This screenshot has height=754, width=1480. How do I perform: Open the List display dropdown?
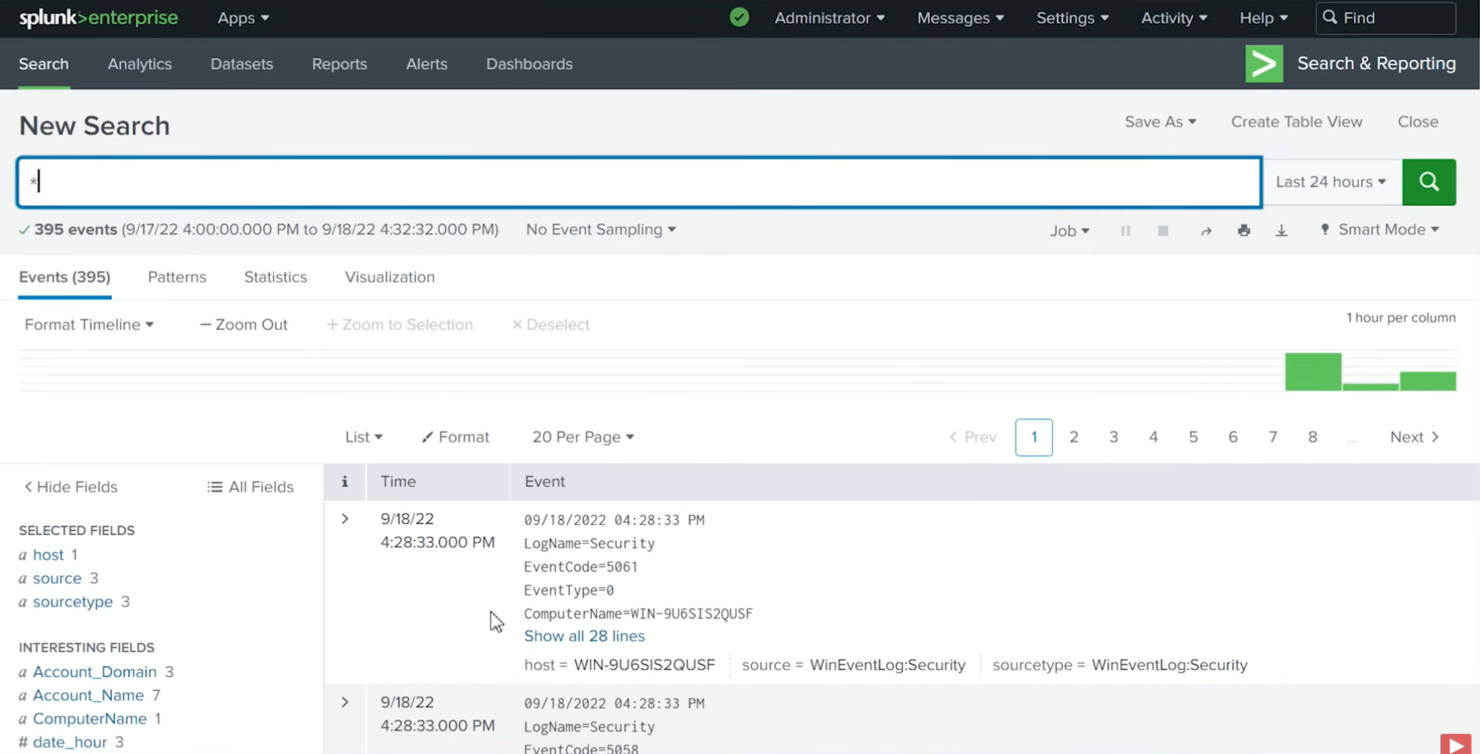click(x=364, y=437)
